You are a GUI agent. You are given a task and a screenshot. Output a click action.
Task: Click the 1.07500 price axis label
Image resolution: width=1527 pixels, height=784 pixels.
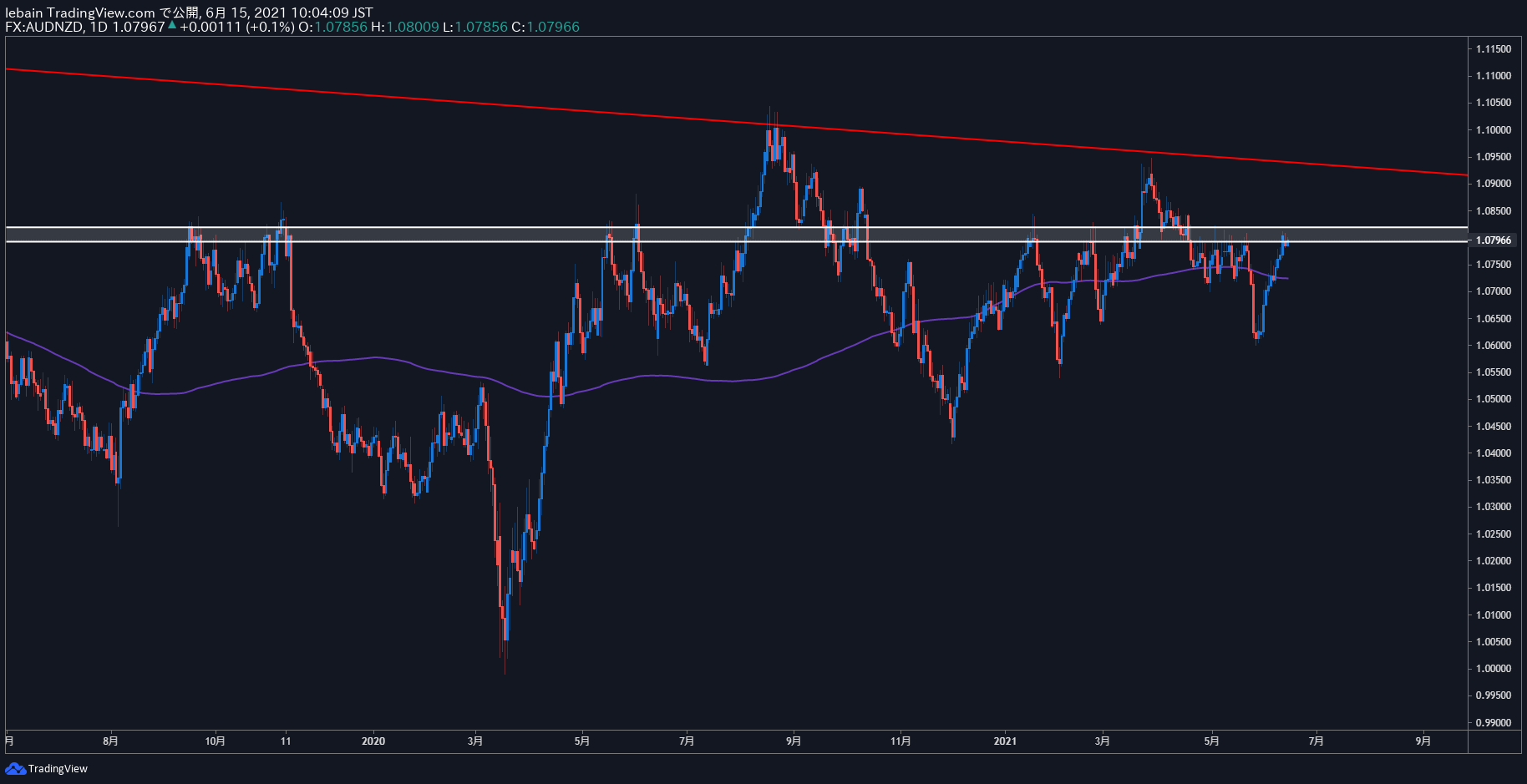1494,265
